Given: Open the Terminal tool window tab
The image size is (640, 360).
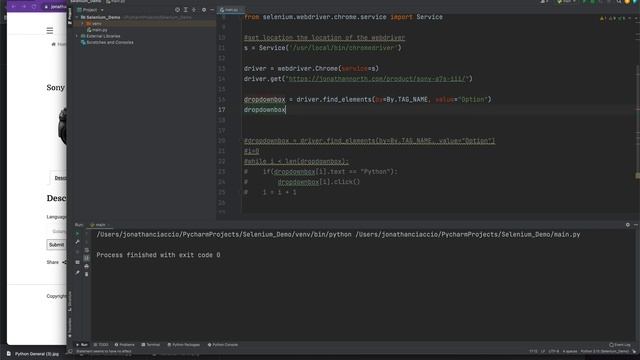Looking at the screenshot, I should click(151, 345).
